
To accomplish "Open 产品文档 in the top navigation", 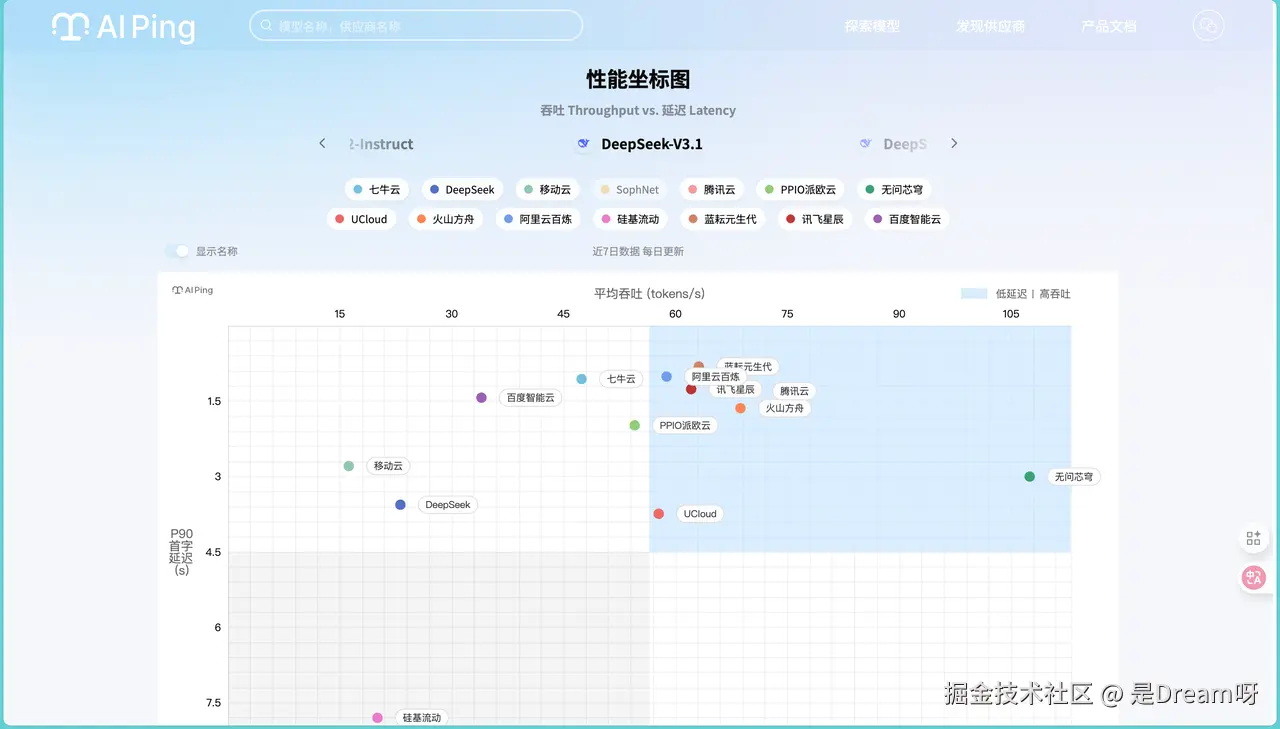I will tap(1109, 27).
